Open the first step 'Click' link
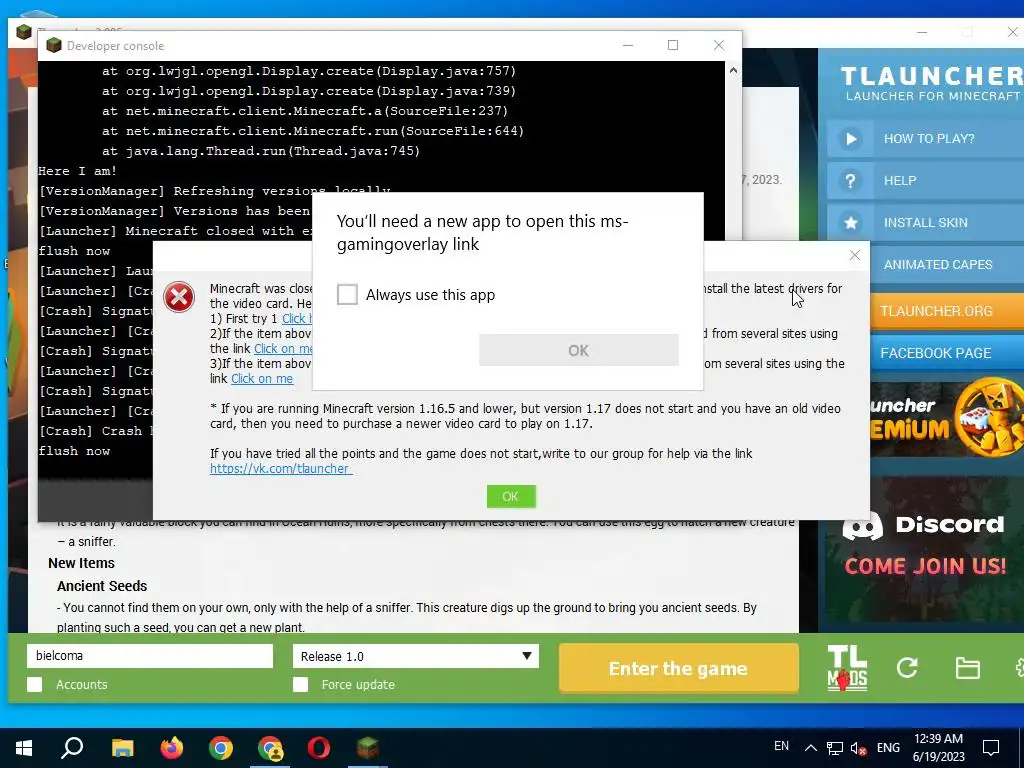Screen dimensions: 1024x768 (x=296, y=319)
